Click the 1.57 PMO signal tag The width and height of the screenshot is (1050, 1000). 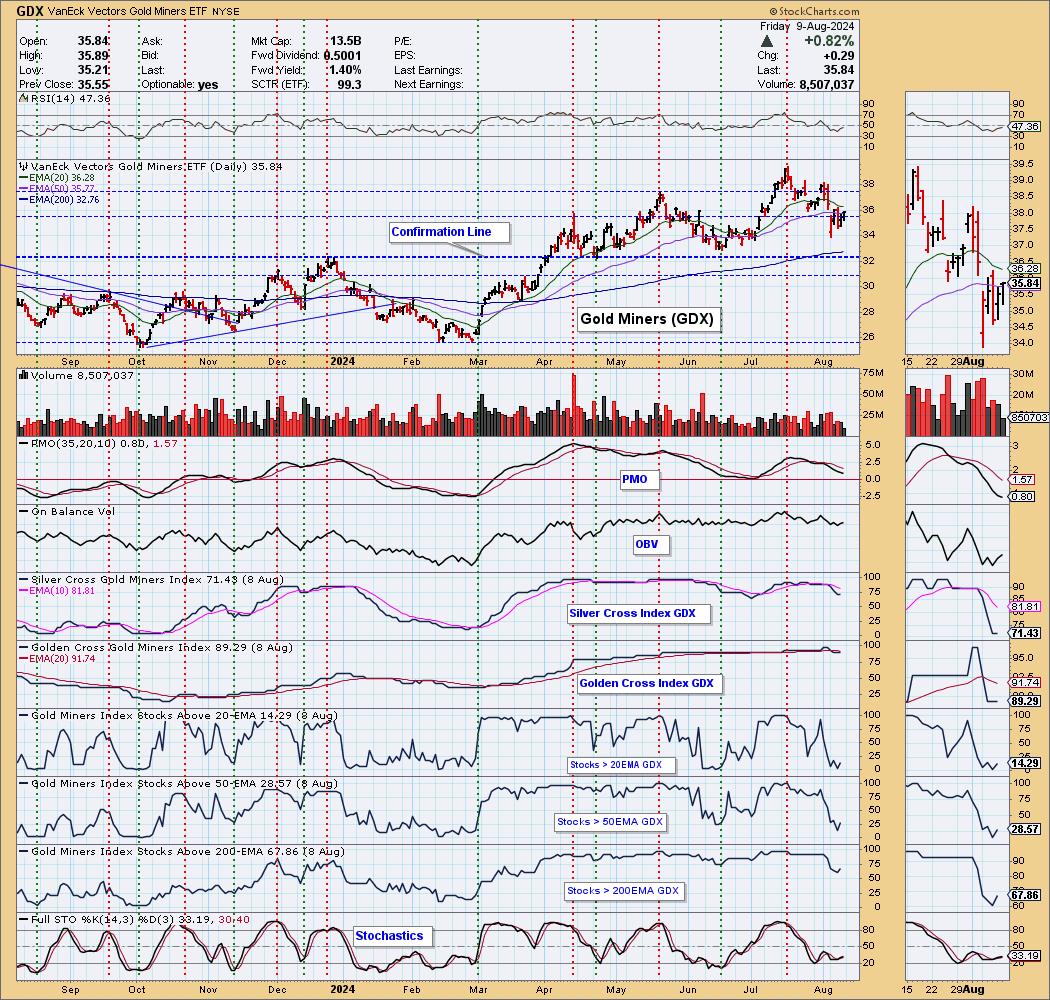click(x=1023, y=480)
